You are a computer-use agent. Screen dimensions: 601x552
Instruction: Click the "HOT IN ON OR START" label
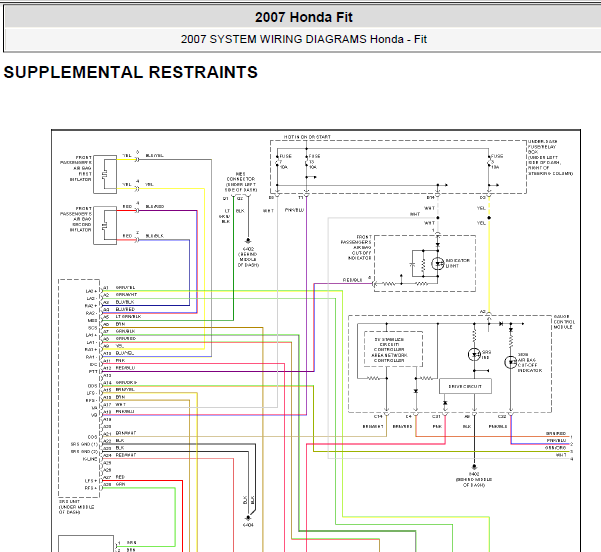(307, 137)
